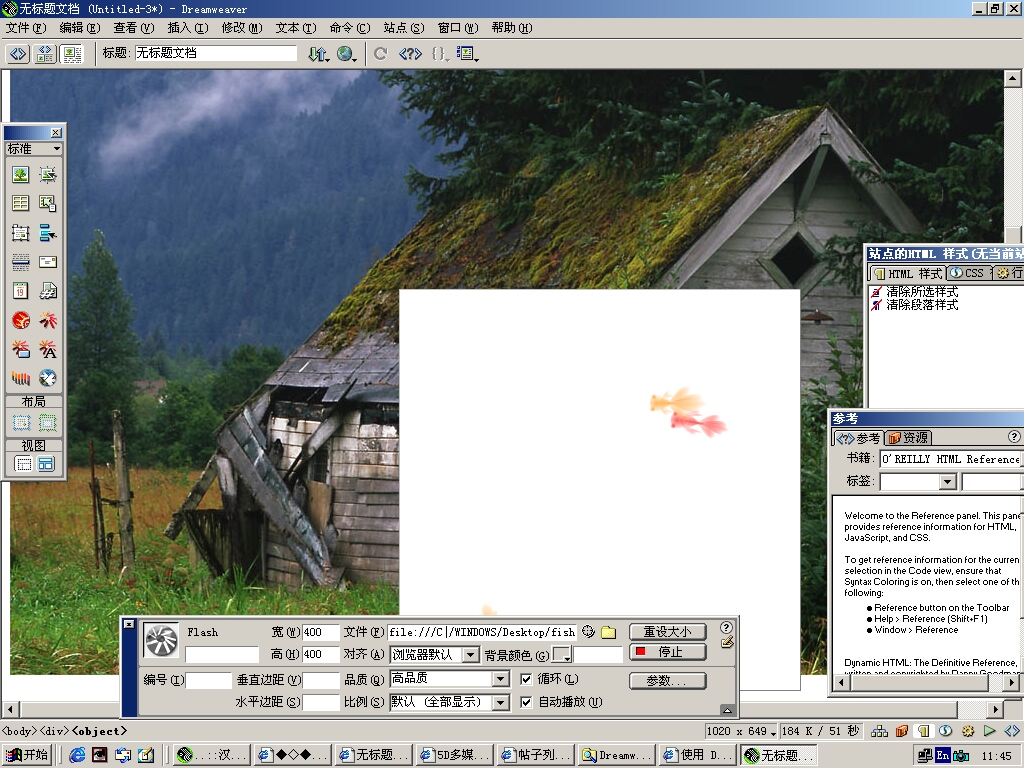Click the 参数... parameters button

pyautogui.click(x=667, y=680)
